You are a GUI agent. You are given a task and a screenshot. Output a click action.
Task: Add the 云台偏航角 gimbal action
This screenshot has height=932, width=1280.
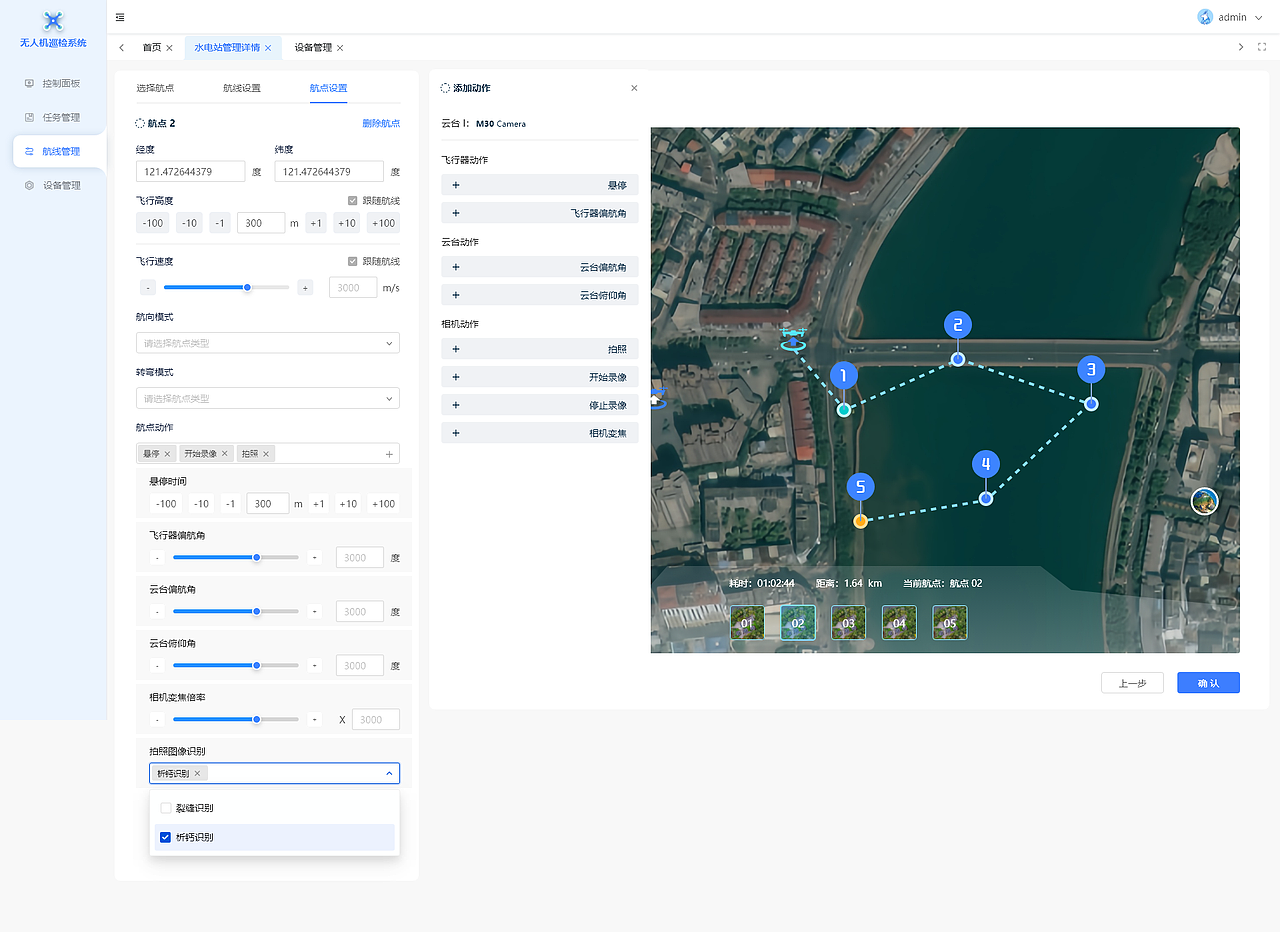(x=540, y=267)
